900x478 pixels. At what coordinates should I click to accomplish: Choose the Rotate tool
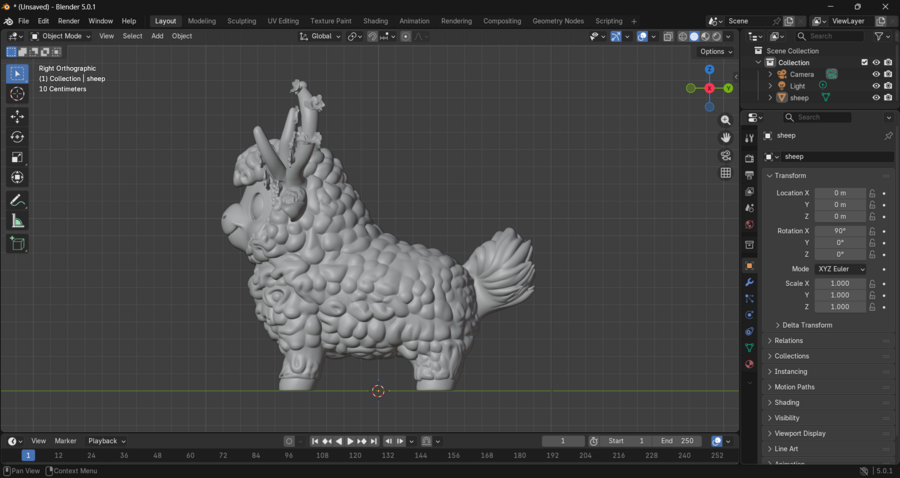point(17,137)
